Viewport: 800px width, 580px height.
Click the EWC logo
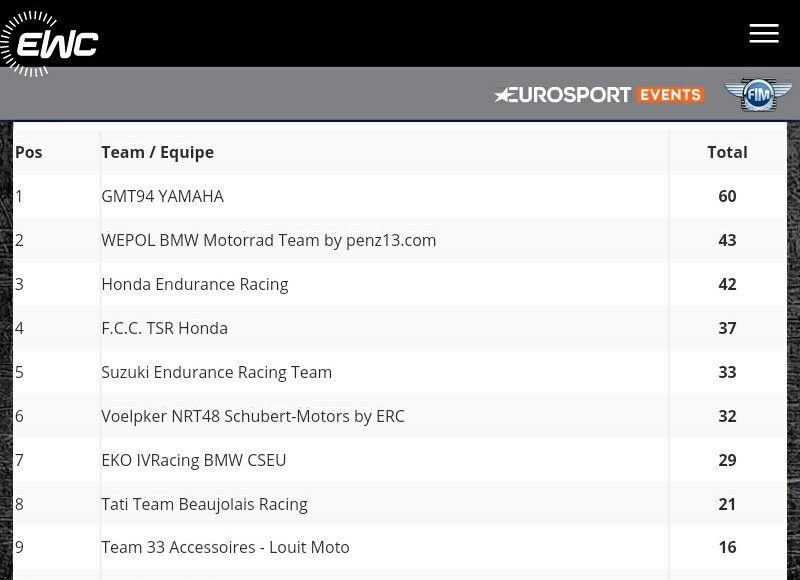(x=50, y=44)
